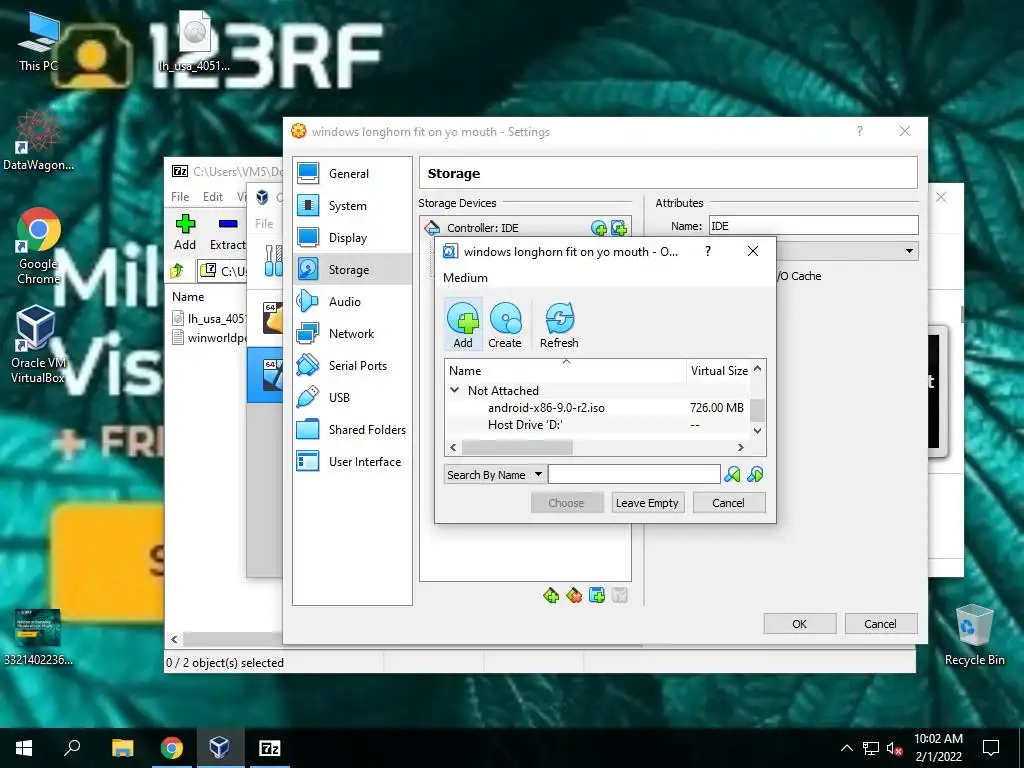Screen dimensions: 1024x768
Task: Sort by Name column header
Action: 566,370
